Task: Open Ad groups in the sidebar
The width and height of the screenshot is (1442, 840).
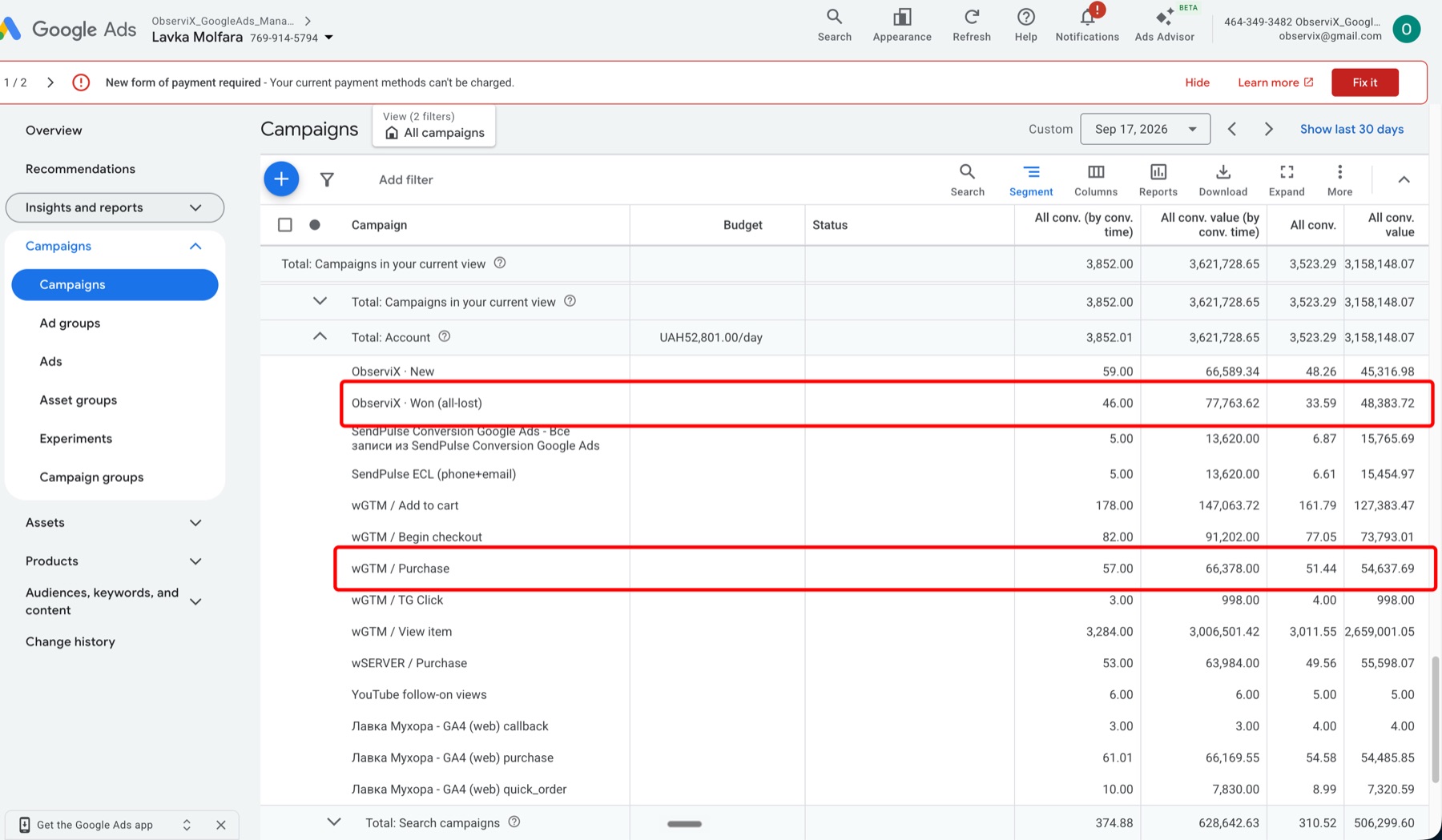Action: click(70, 324)
